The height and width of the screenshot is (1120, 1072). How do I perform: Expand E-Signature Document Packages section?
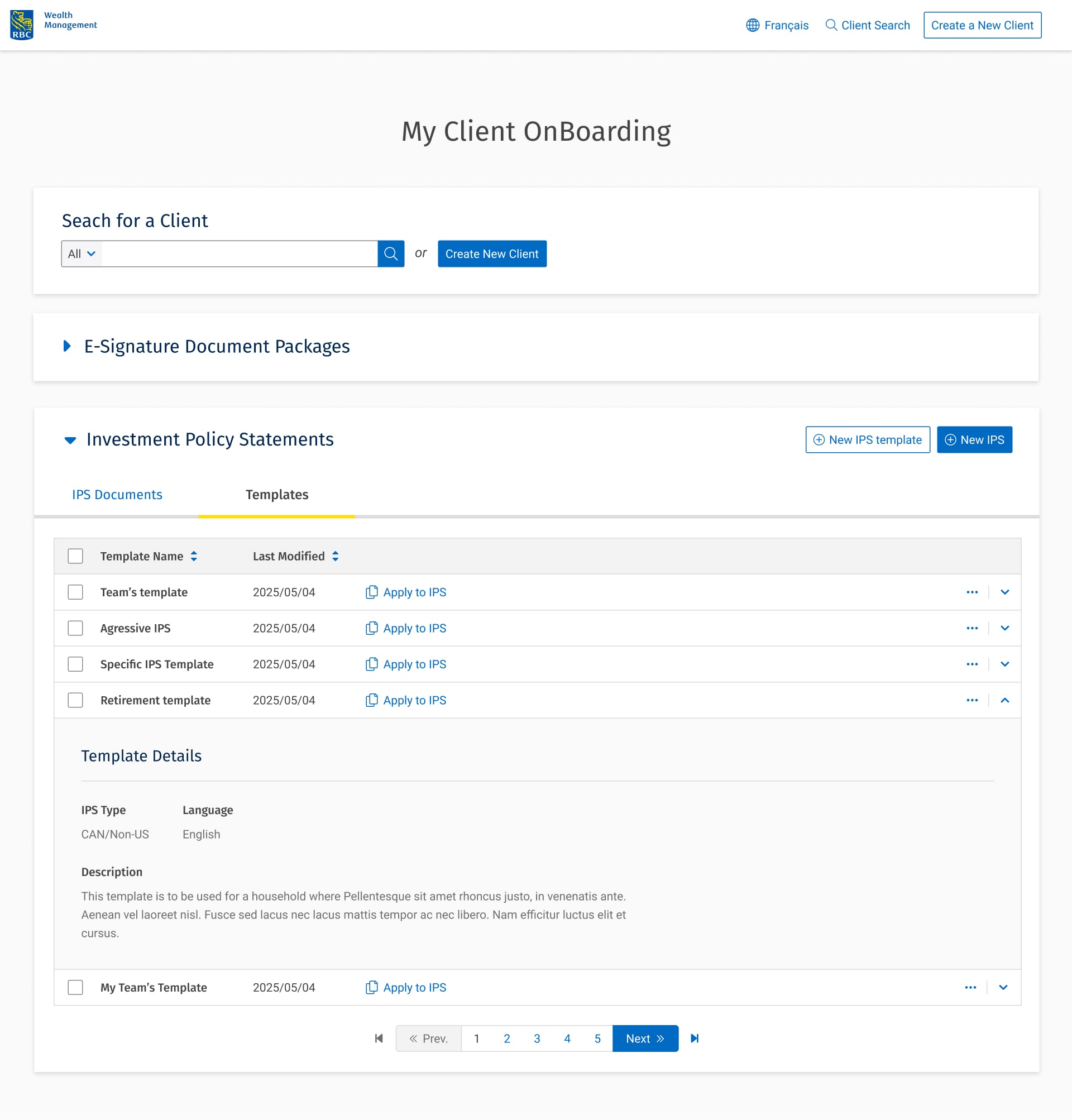point(67,346)
